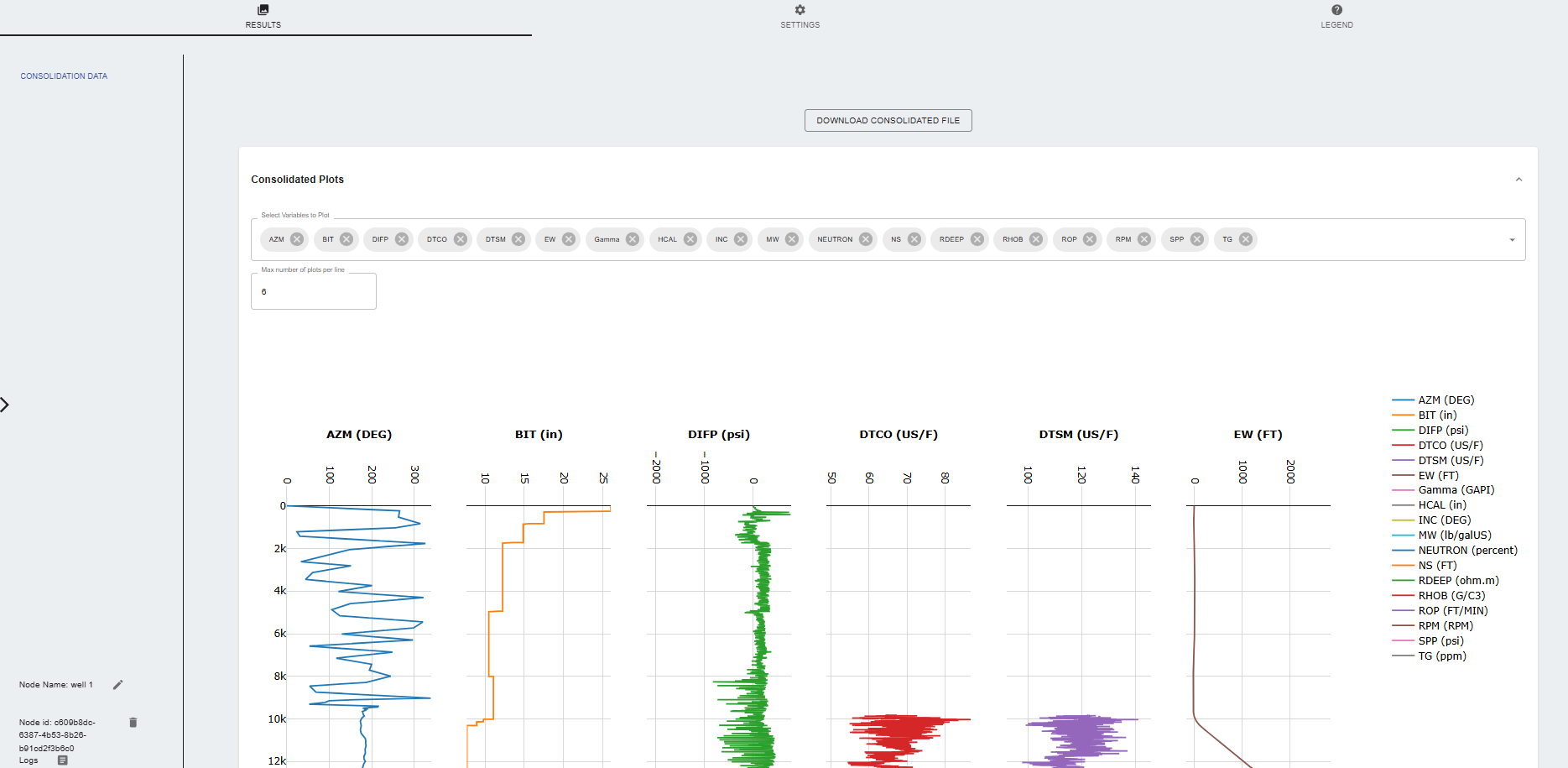The height and width of the screenshot is (768, 1568).
Task: Open the Legend tab
Action: [x=1336, y=16]
